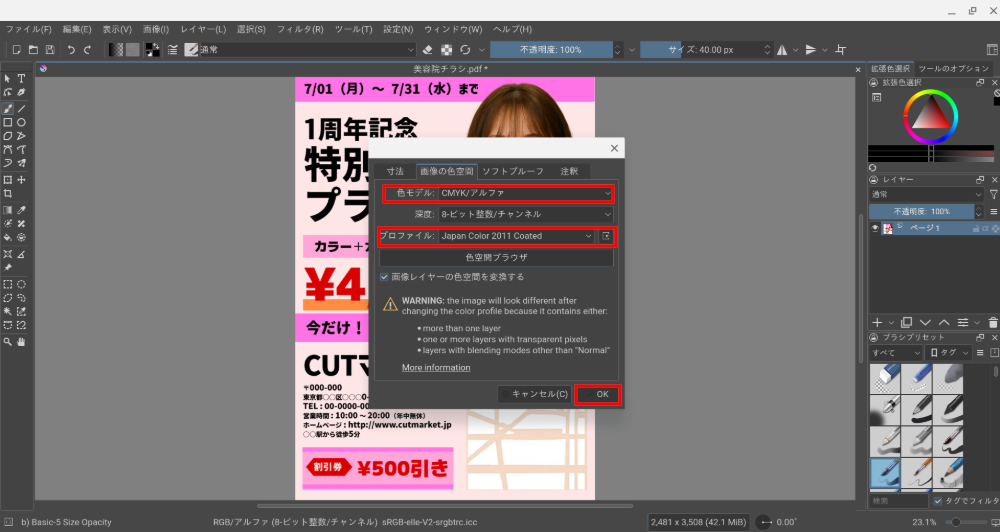1000x532 pixels.
Task: Select the Gradient tool
Action: tap(8, 210)
